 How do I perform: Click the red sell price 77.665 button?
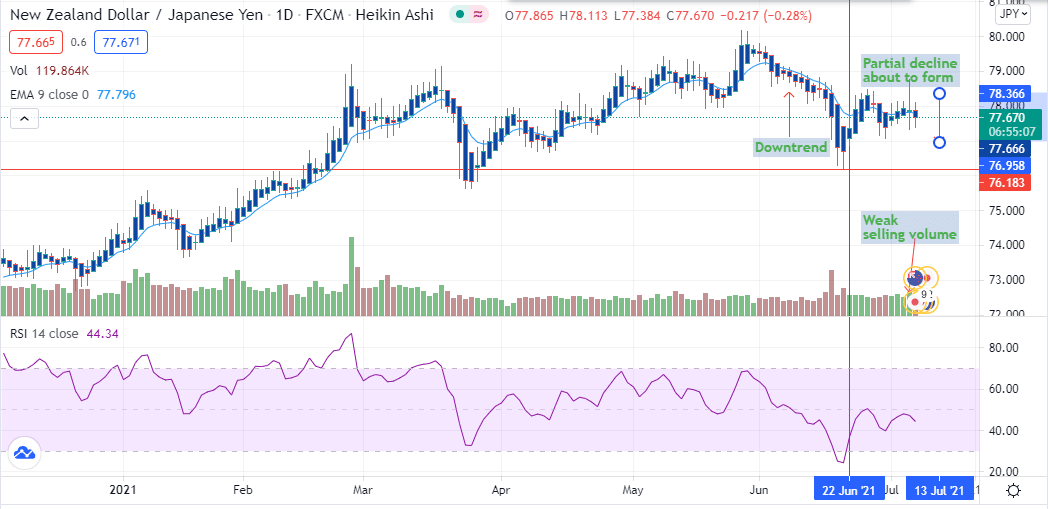(x=35, y=43)
